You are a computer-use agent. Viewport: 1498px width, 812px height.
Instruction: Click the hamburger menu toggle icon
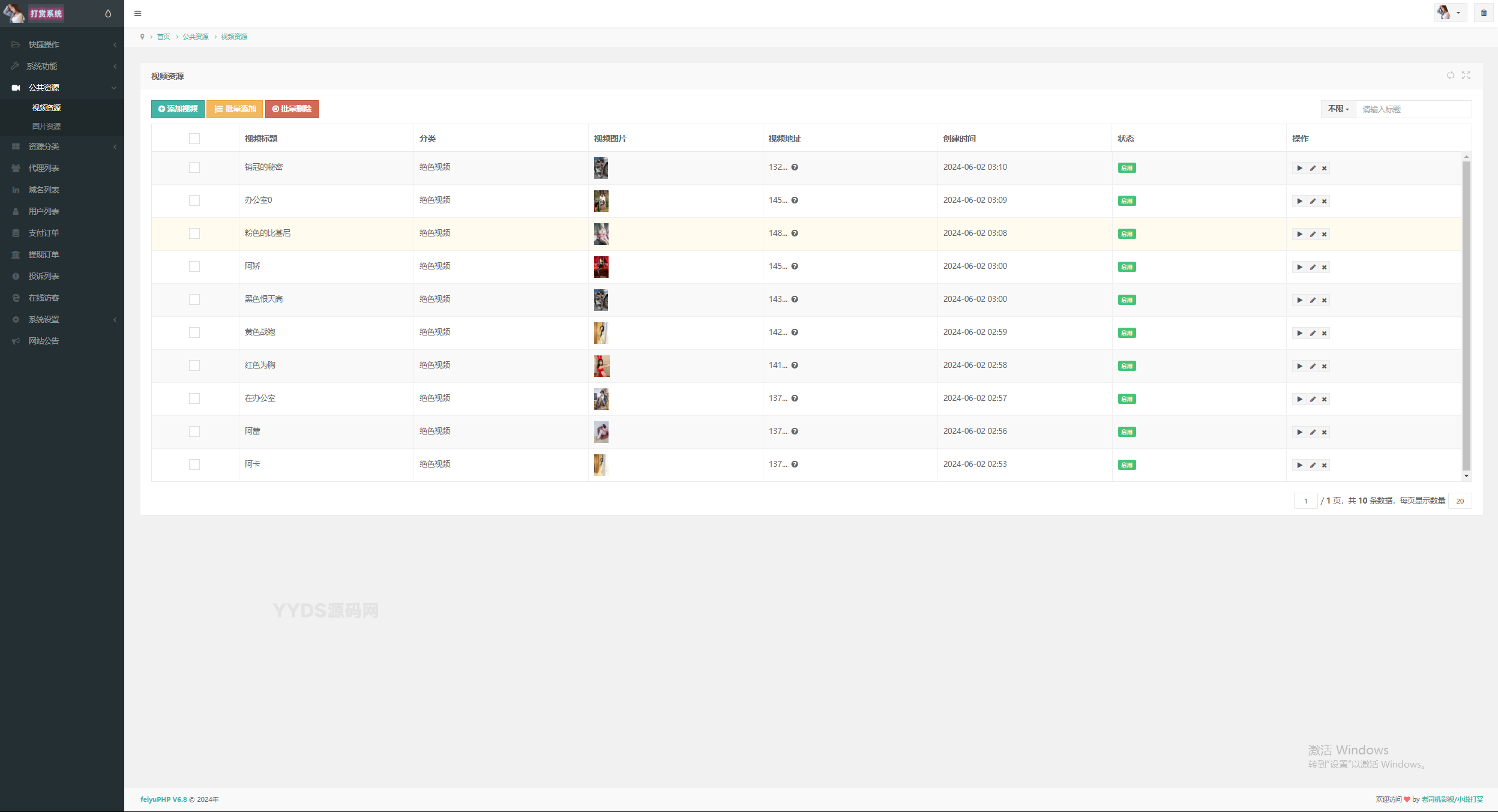[x=137, y=13]
